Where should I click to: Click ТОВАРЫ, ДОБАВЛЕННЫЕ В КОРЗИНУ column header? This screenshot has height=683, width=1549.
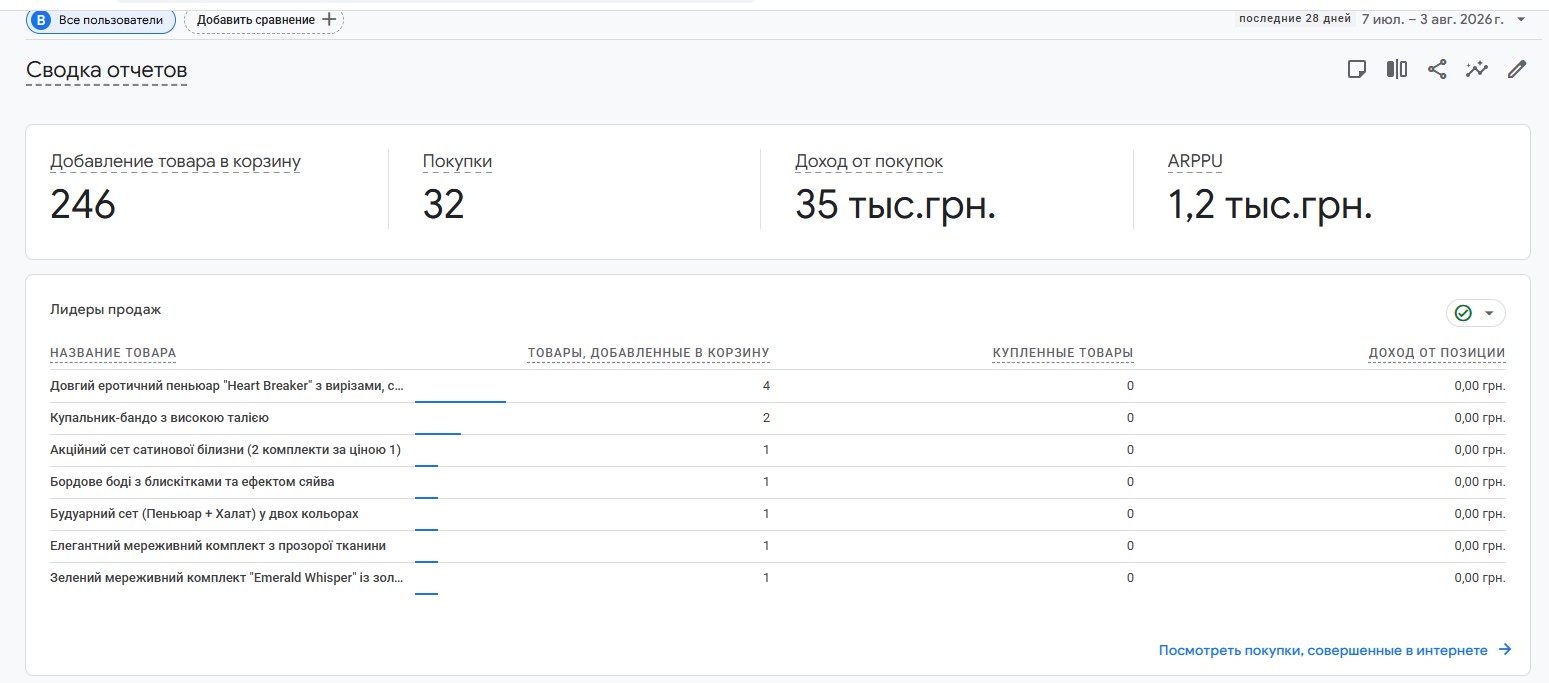[648, 353]
